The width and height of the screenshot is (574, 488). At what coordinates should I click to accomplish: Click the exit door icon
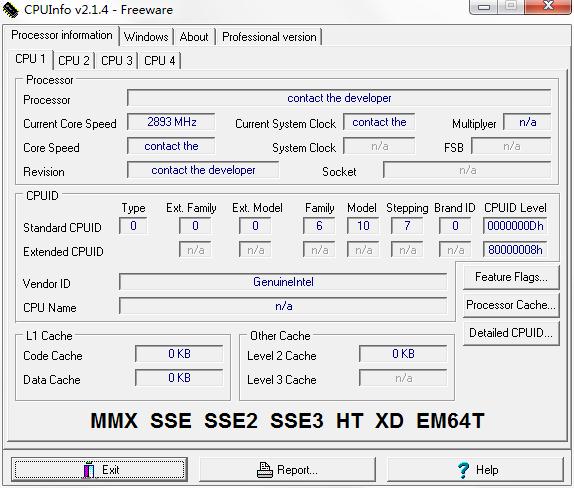click(x=89, y=470)
